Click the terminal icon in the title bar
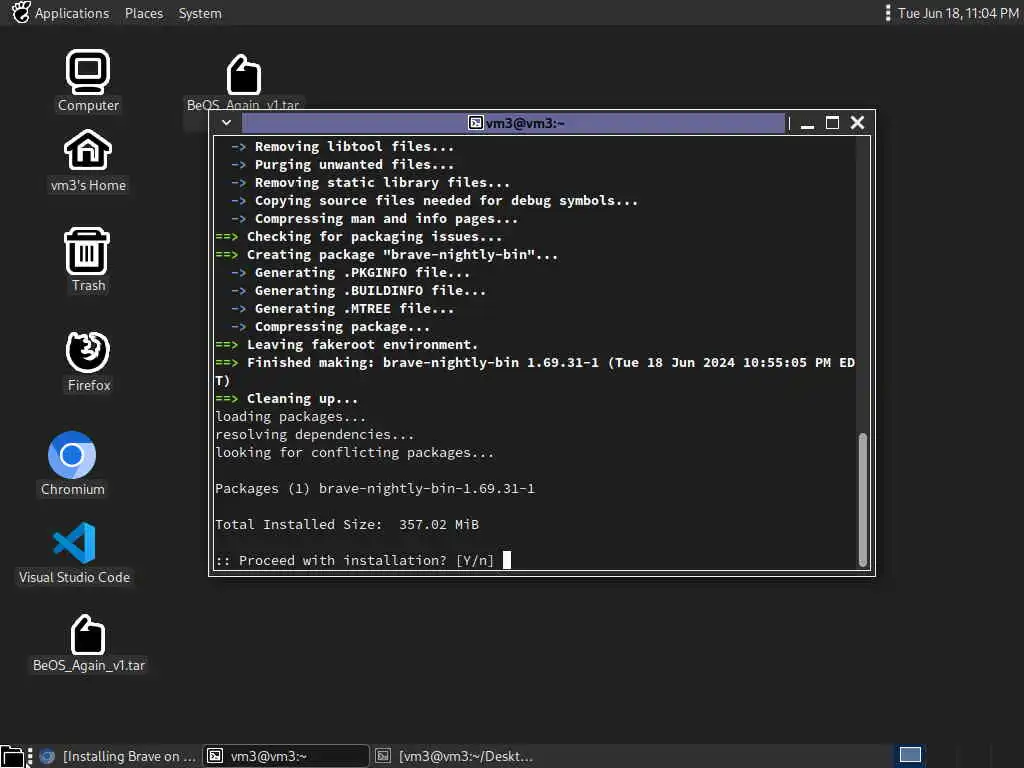This screenshot has width=1024, height=768. pos(475,123)
